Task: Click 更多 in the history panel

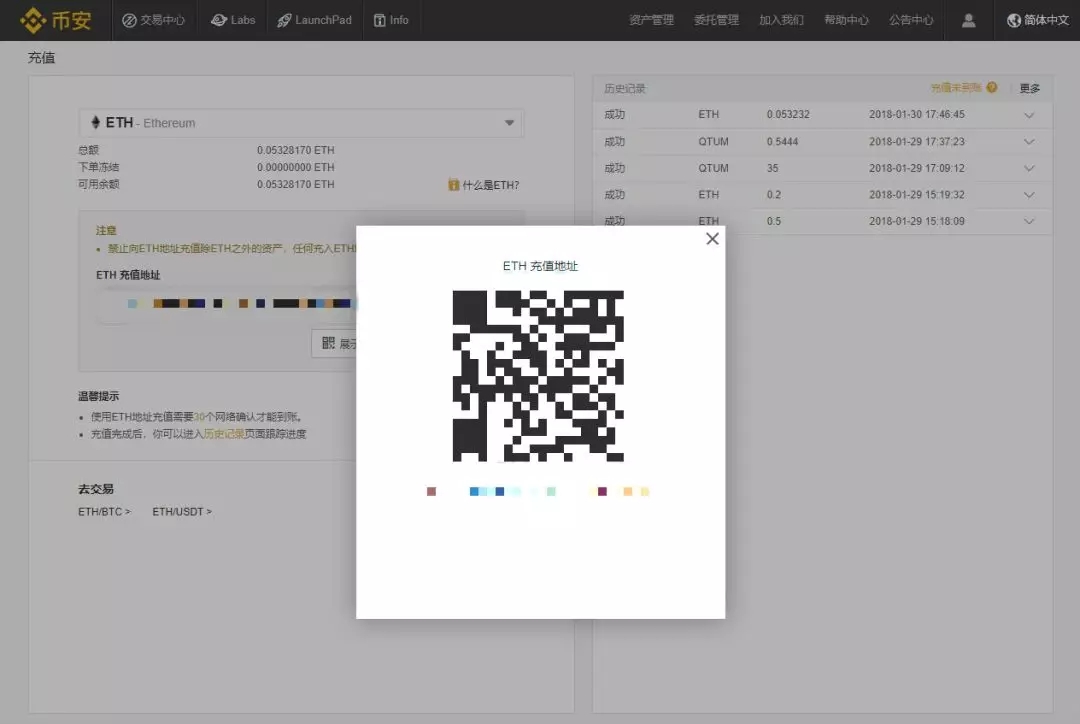Action: [1030, 88]
